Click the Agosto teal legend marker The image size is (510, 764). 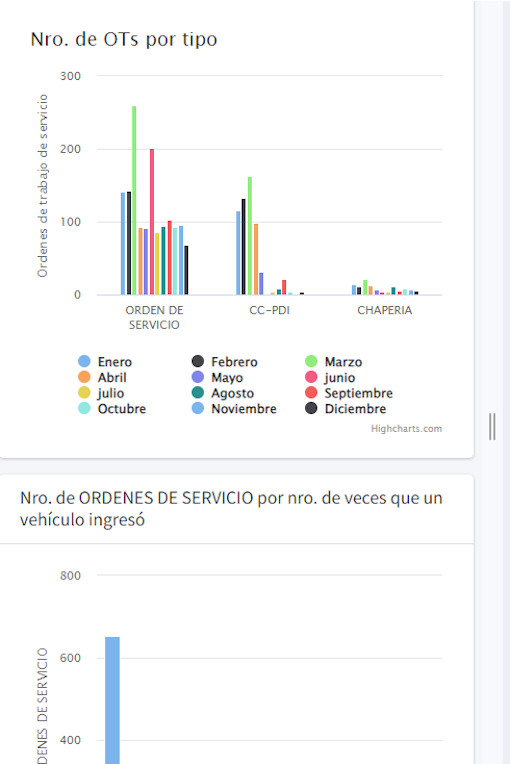[x=198, y=393]
